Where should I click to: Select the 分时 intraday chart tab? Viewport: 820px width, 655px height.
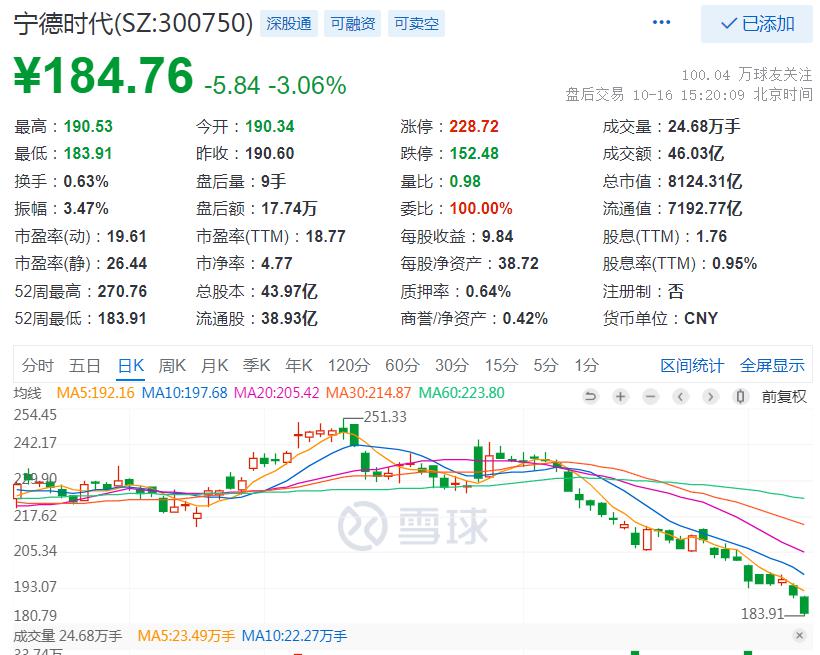(37, 365)
